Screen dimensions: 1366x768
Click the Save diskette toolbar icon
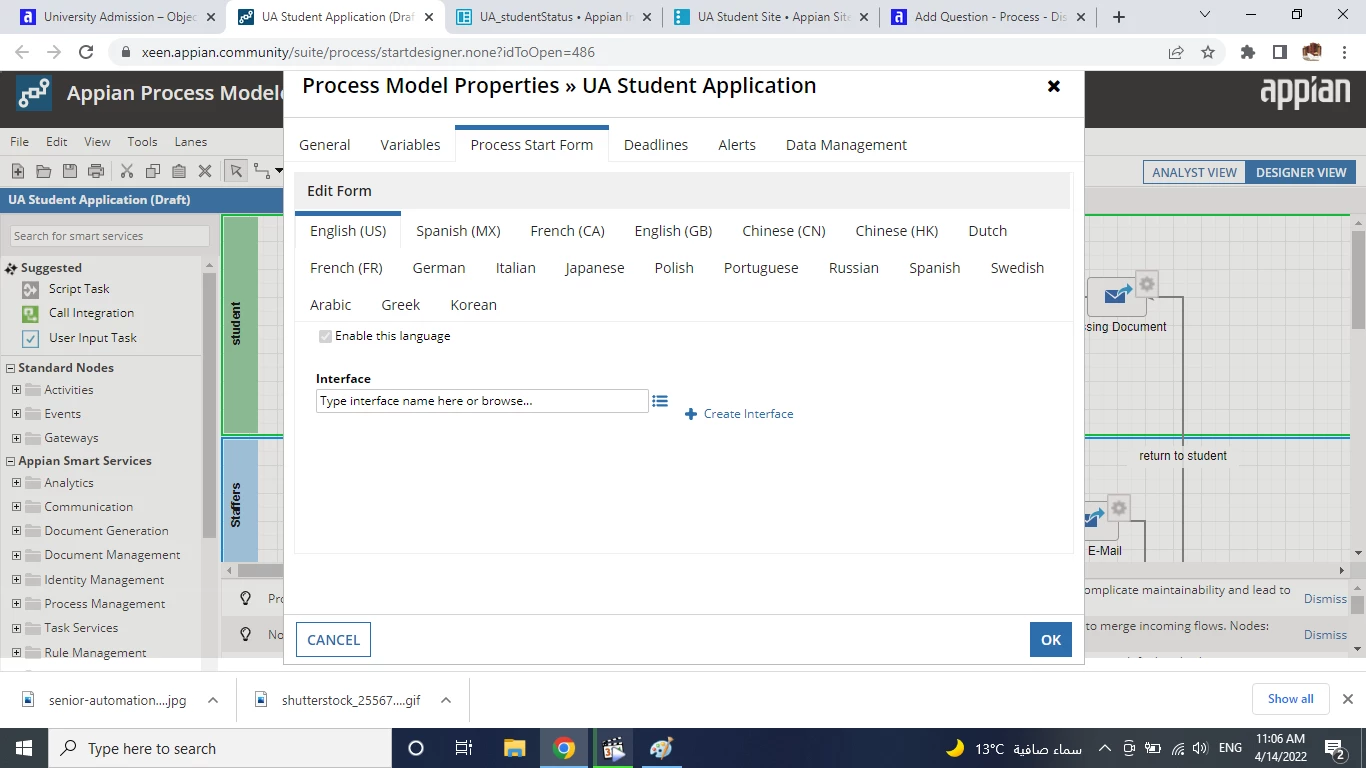click(69, 172)
